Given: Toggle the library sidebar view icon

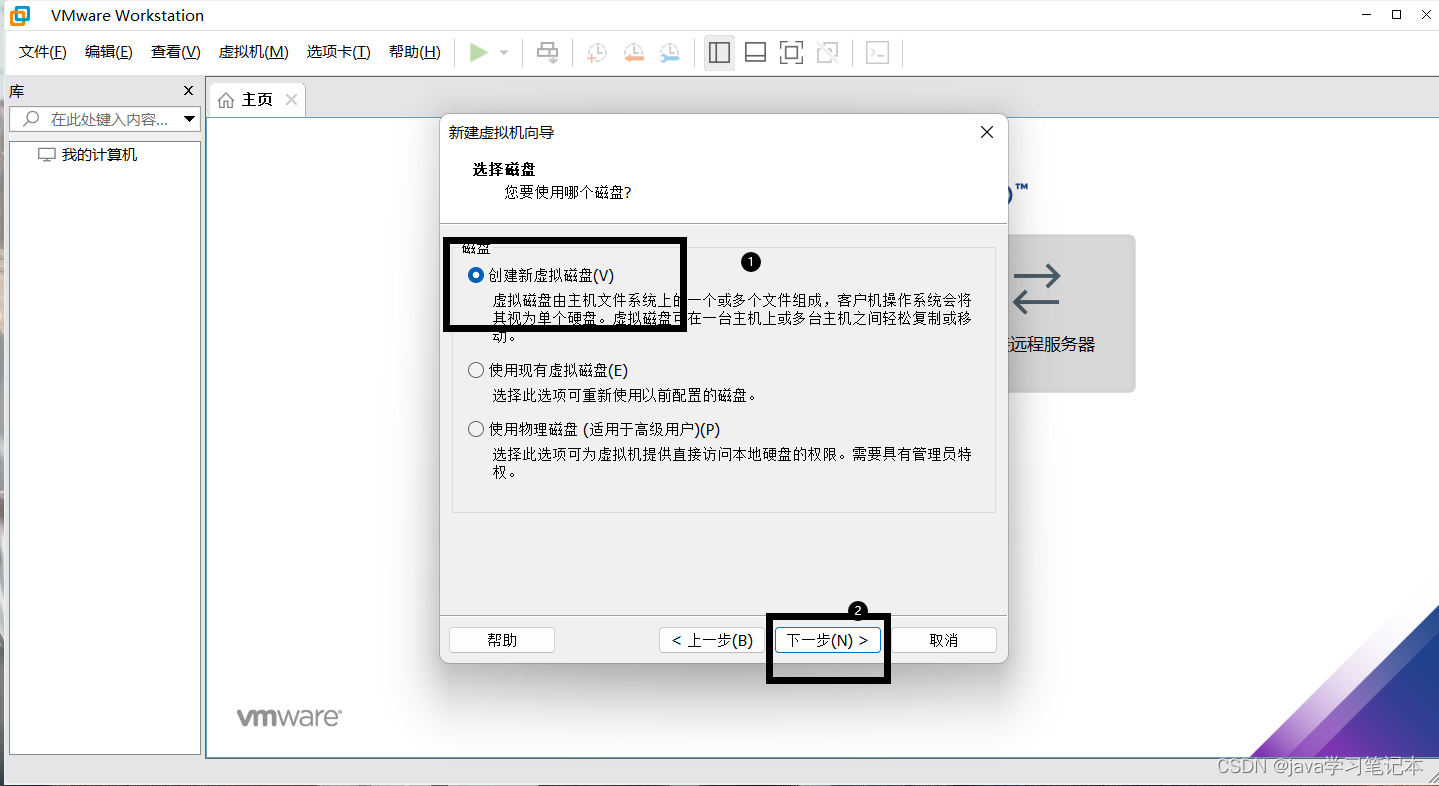Looking at the screenshot, I should pos(719,53).
